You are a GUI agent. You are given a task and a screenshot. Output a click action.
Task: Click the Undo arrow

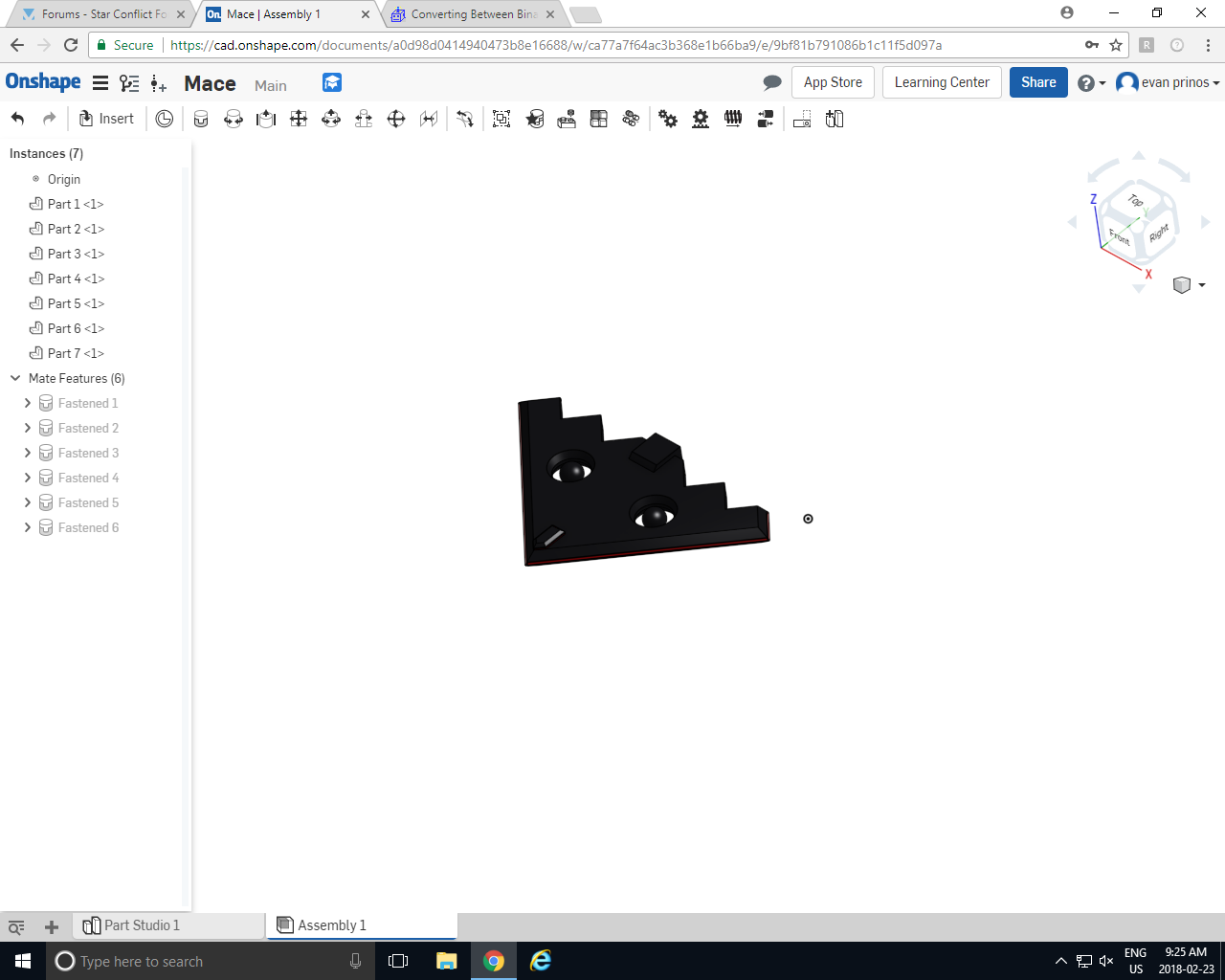[x=17, y=118]
